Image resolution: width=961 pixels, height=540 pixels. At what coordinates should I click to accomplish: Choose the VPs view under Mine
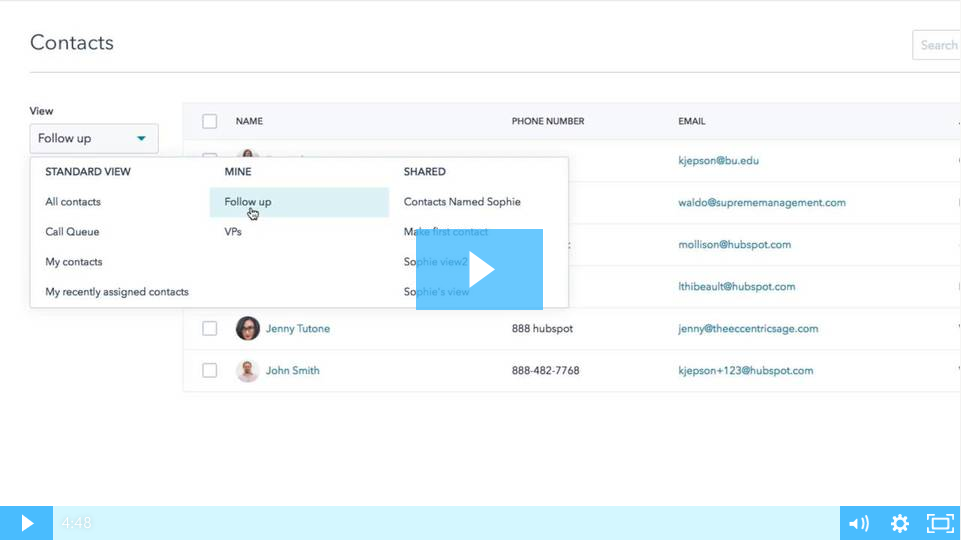[x=233, y=232]
